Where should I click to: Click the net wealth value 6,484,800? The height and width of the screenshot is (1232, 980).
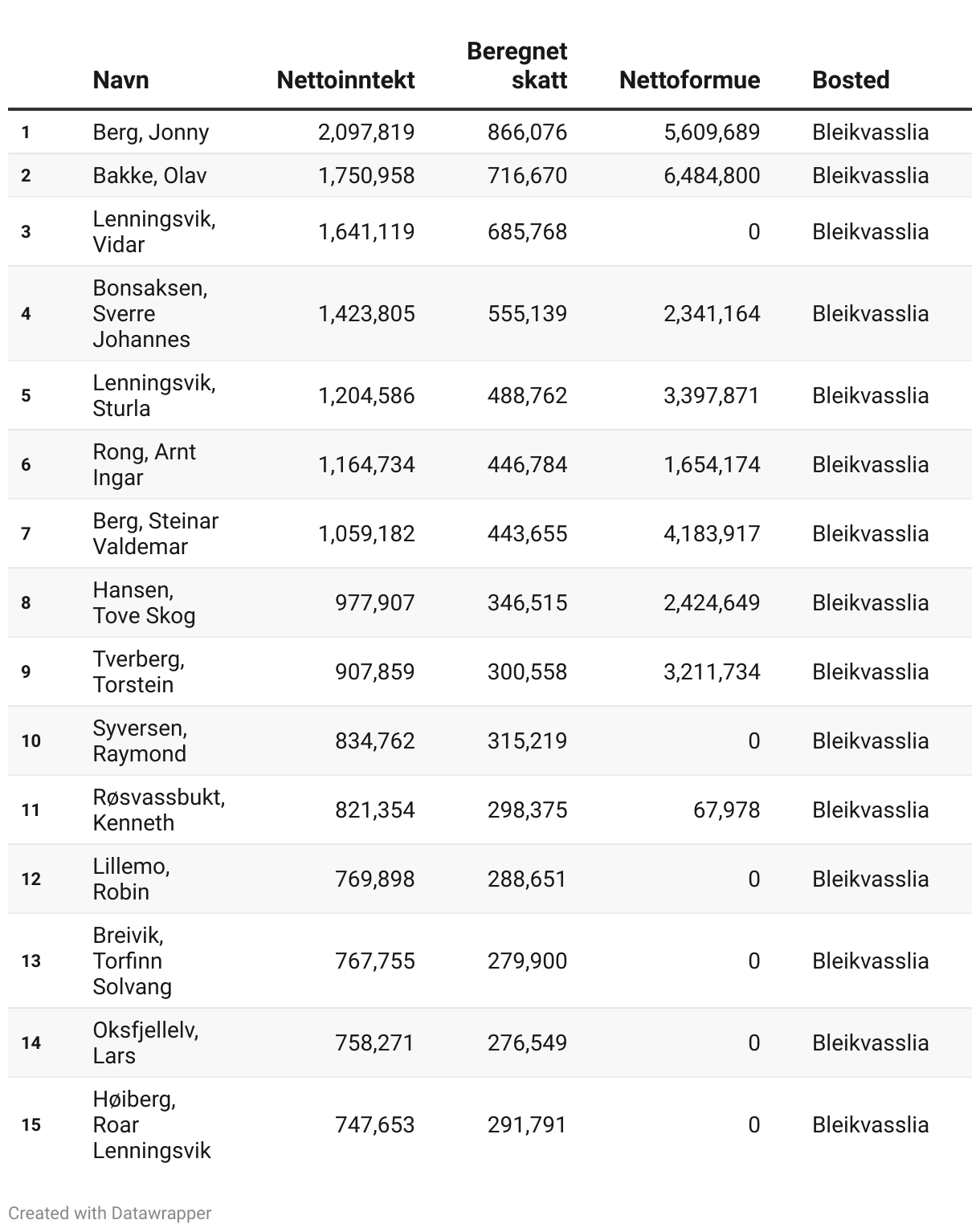click(712, 175)
